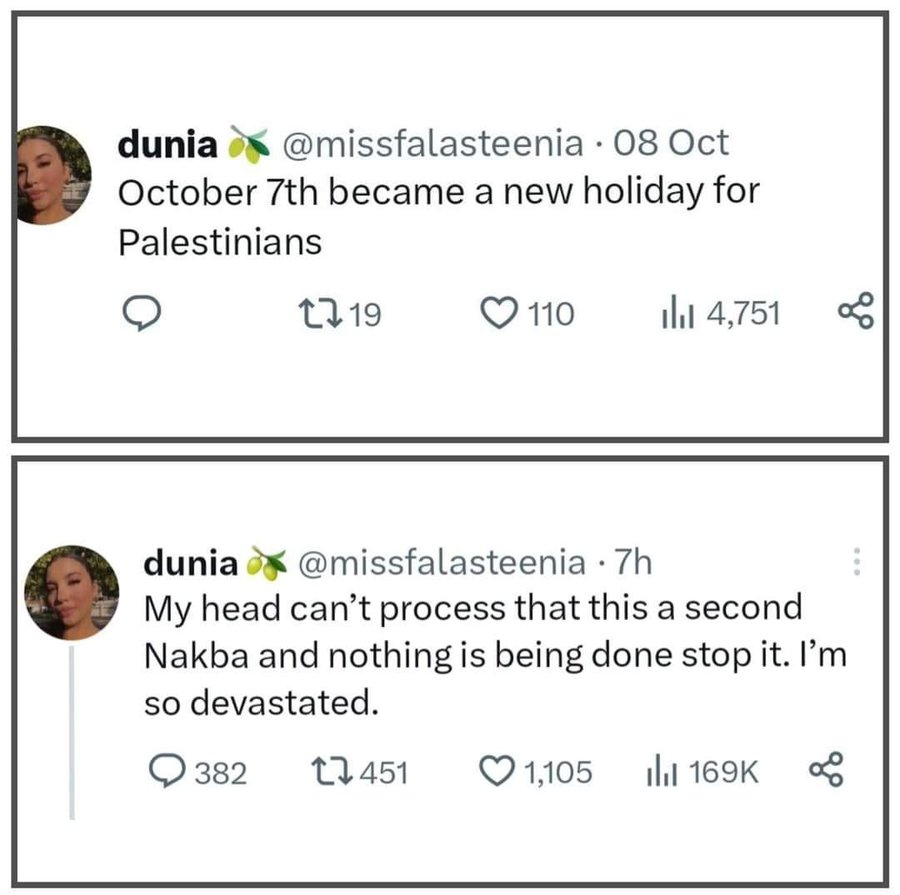900x895 pixels.
Task: Like the tweet with 1,105 likes
Action: [x=496, y=771]
